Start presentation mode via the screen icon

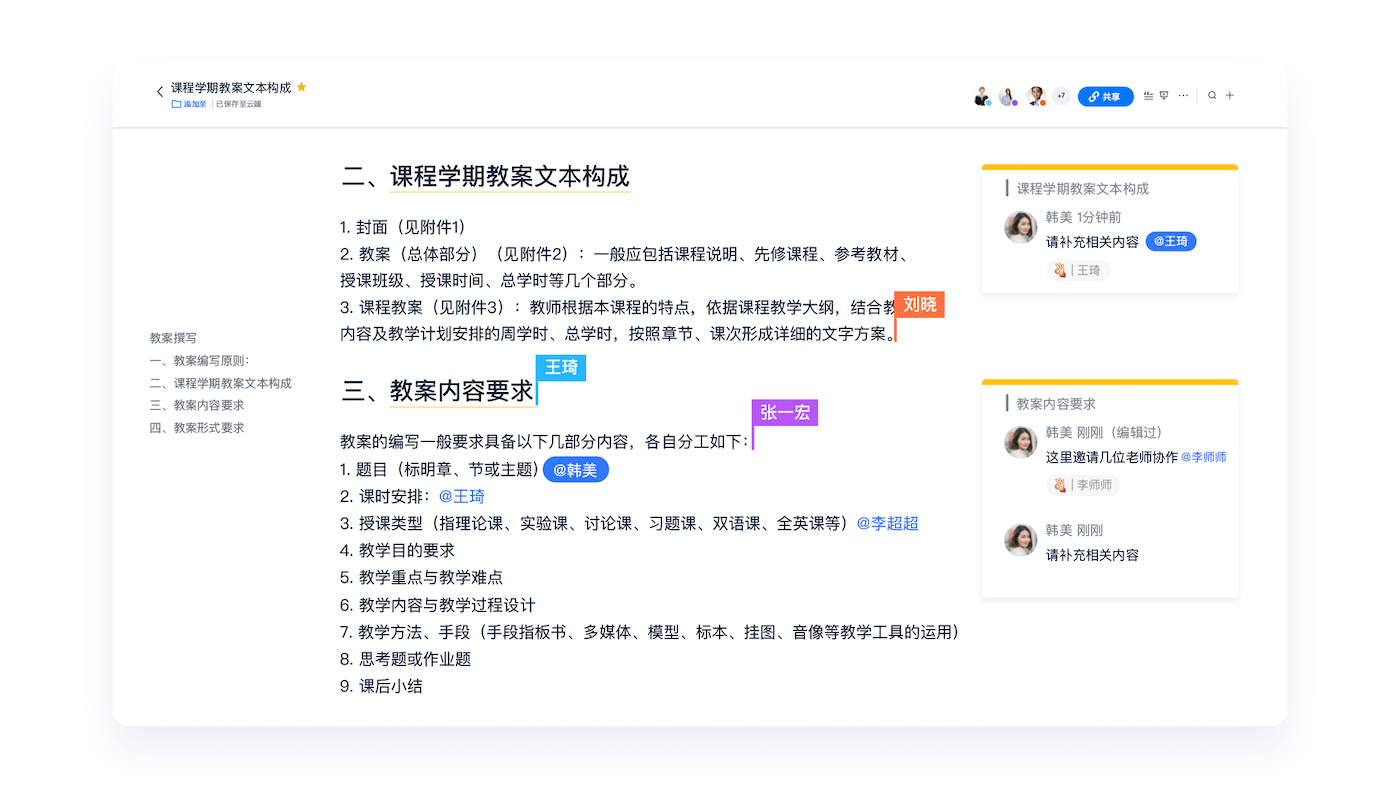point(1164,96)
